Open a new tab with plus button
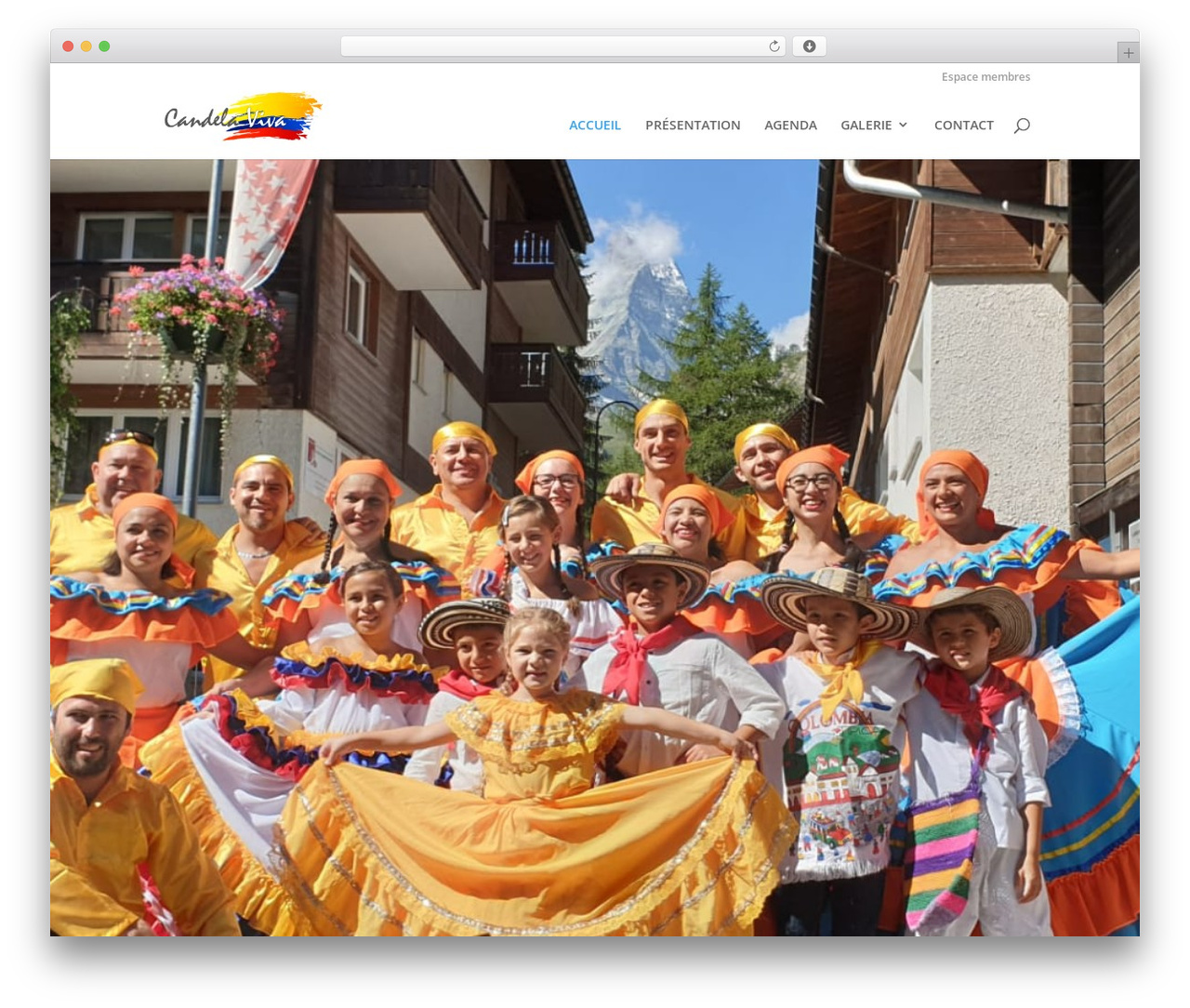 click(x=1128, y=53)
